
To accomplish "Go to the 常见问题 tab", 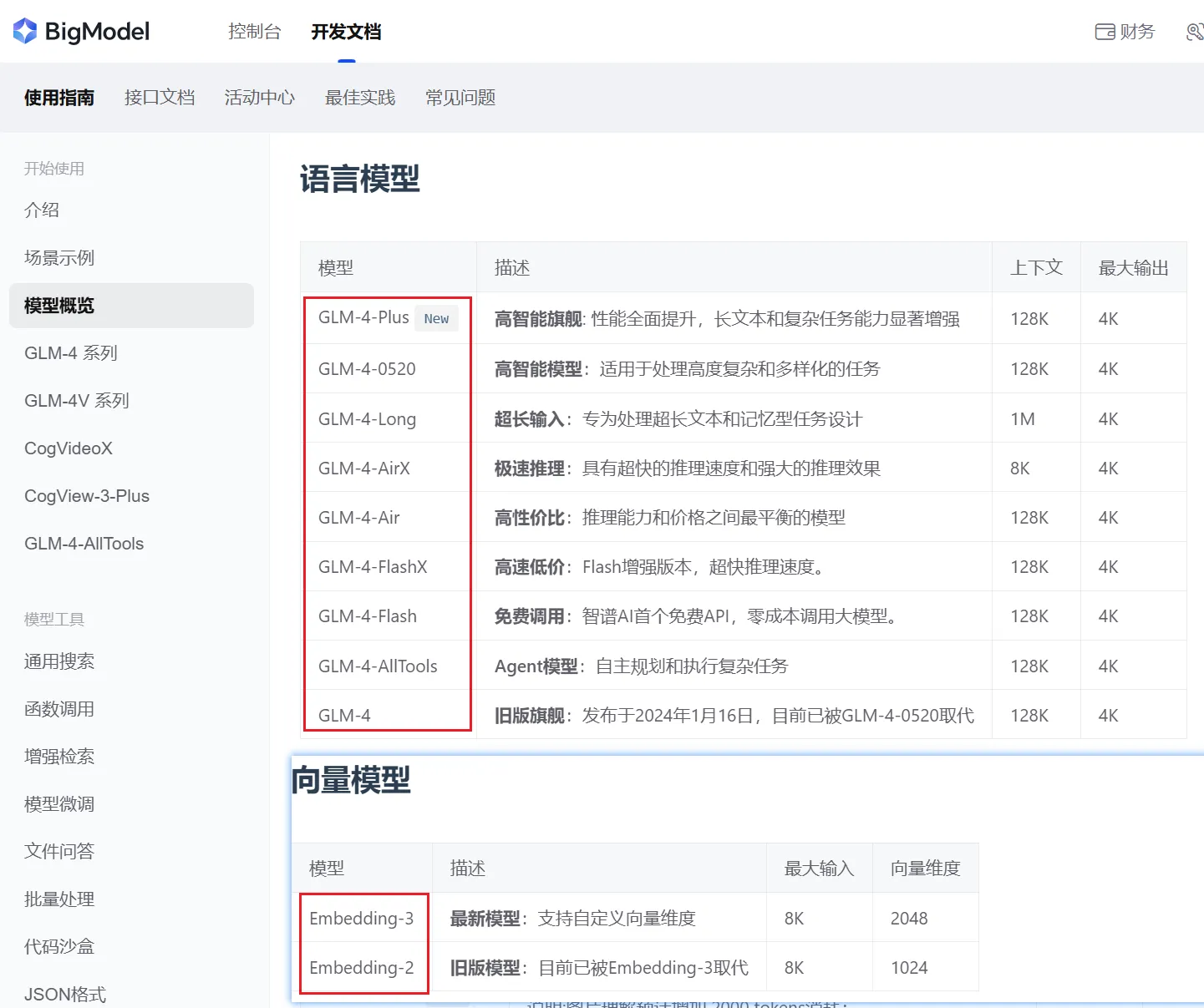I will [460, 98].
